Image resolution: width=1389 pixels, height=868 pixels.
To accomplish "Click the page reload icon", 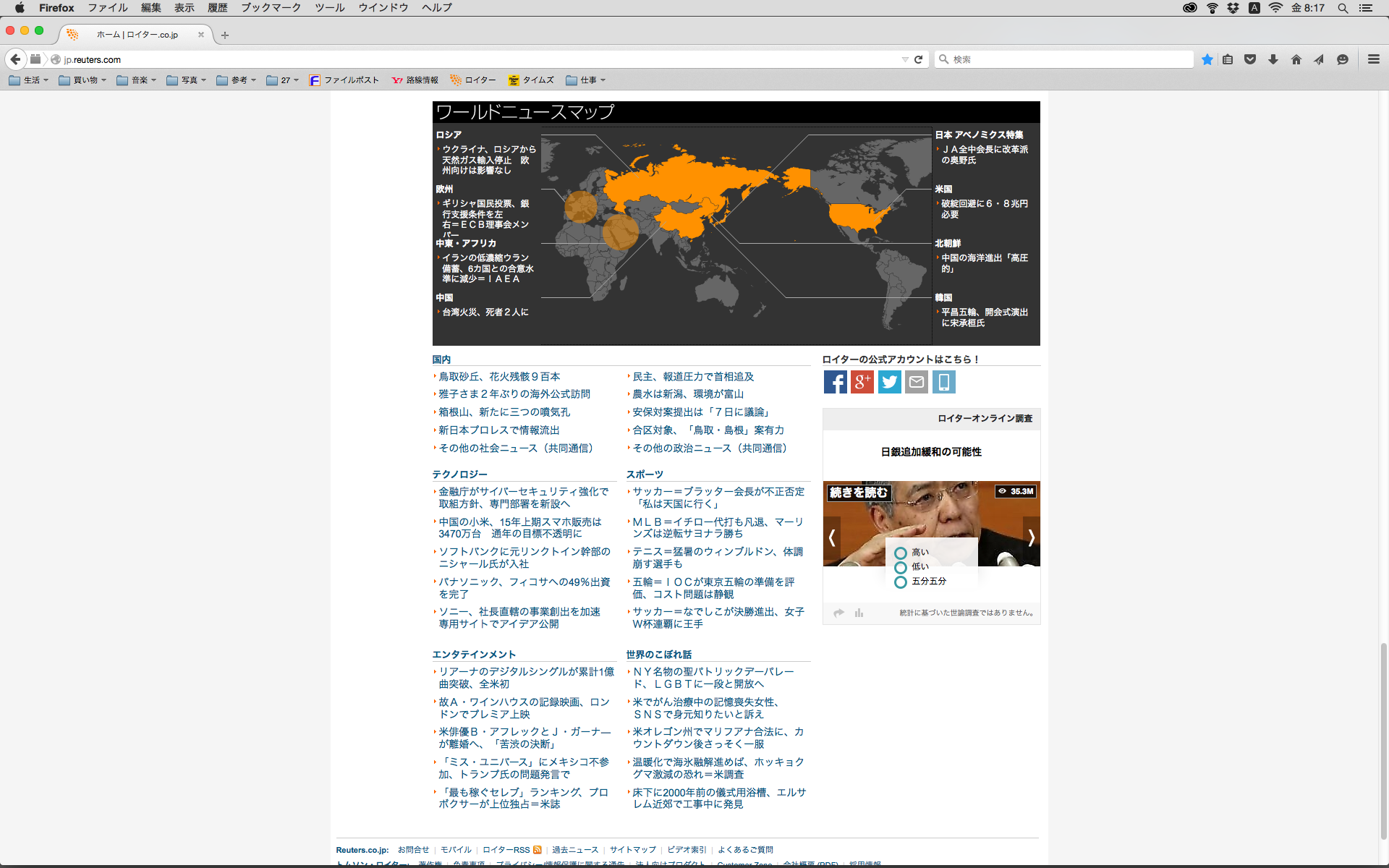I will [919, 59].
